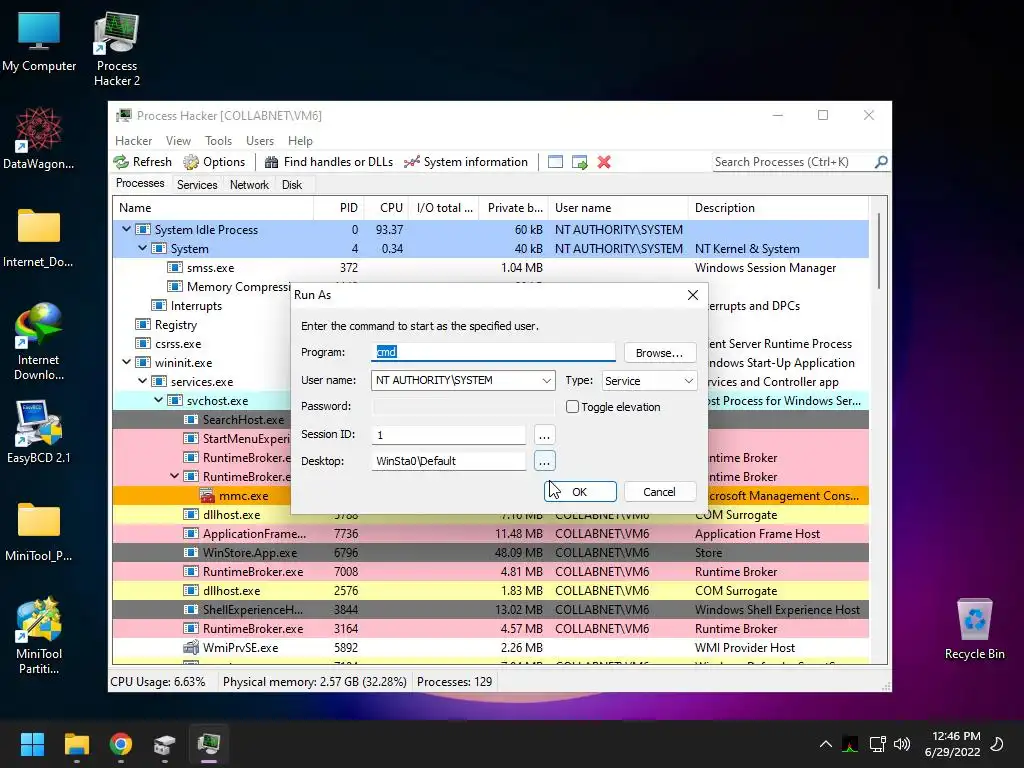Click the red X terminate icon
The width and height of the screenshot is (1024, 768).
pyautogui.click(x=604, y=162)
